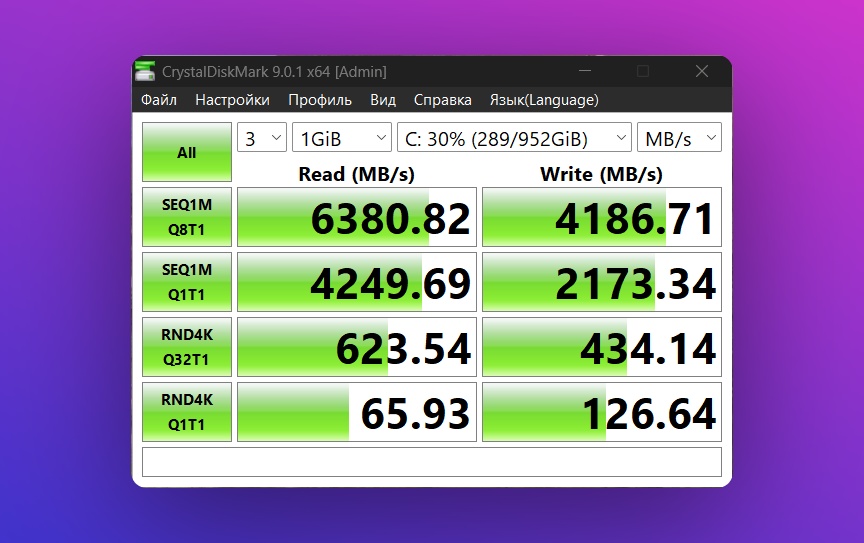Click the Read (MB/s) column header
The image size is (864, 543).
[357, 174]
